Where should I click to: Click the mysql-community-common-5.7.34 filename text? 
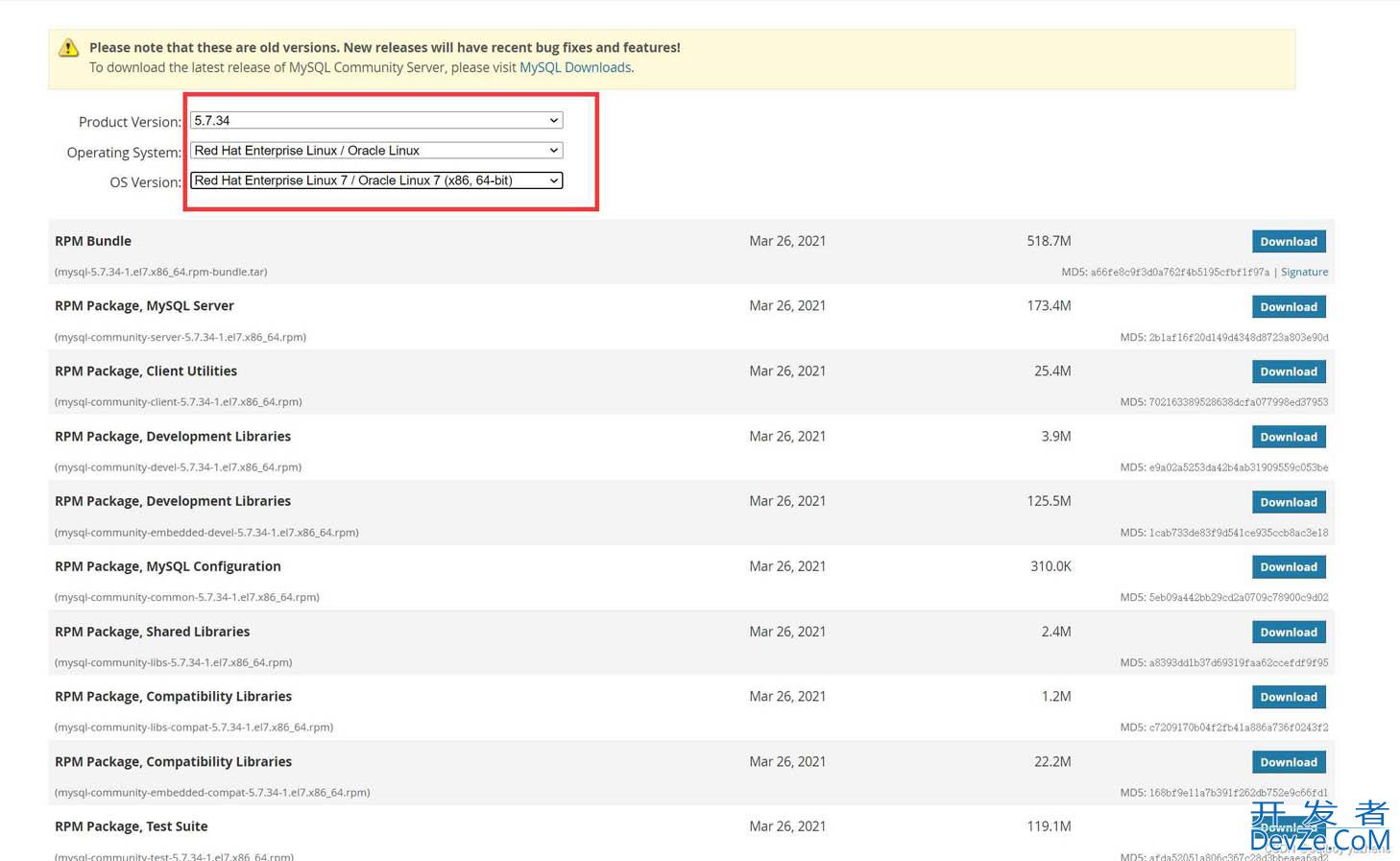point(187,597)
